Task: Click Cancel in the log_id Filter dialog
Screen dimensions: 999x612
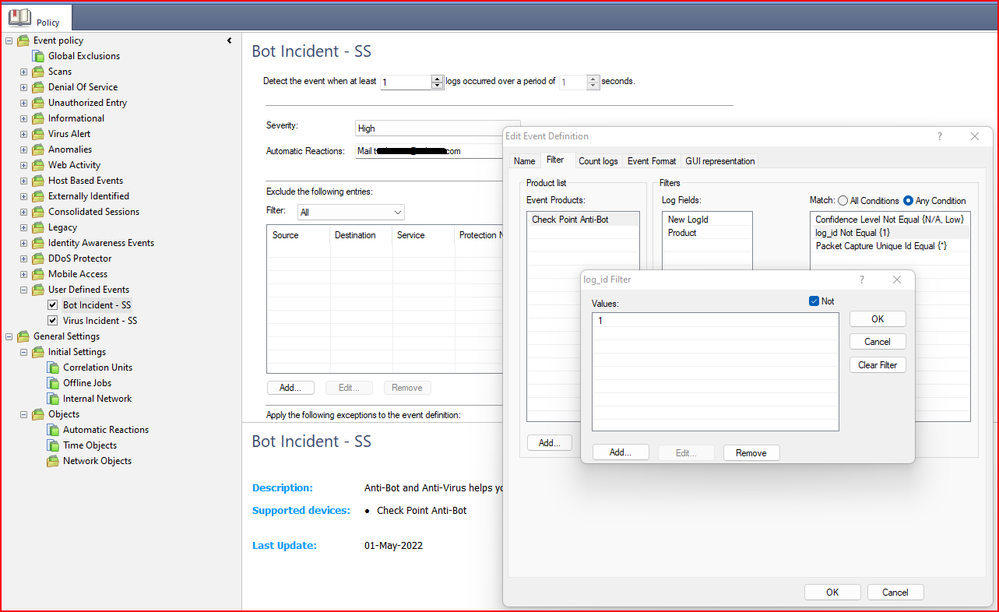Action: tap(877, 342)
